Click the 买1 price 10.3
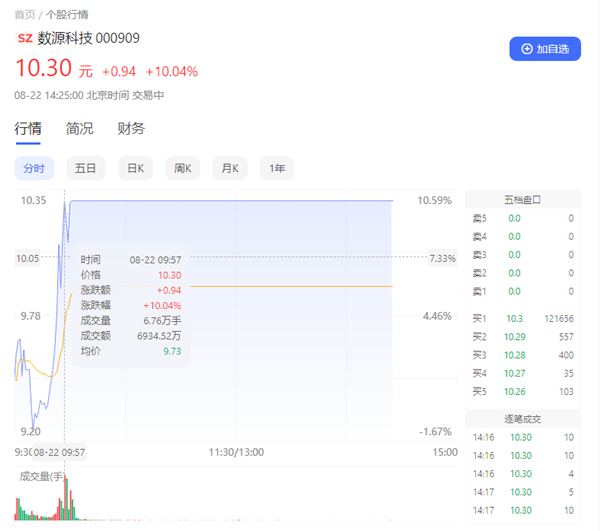 (x=514, y=318)
